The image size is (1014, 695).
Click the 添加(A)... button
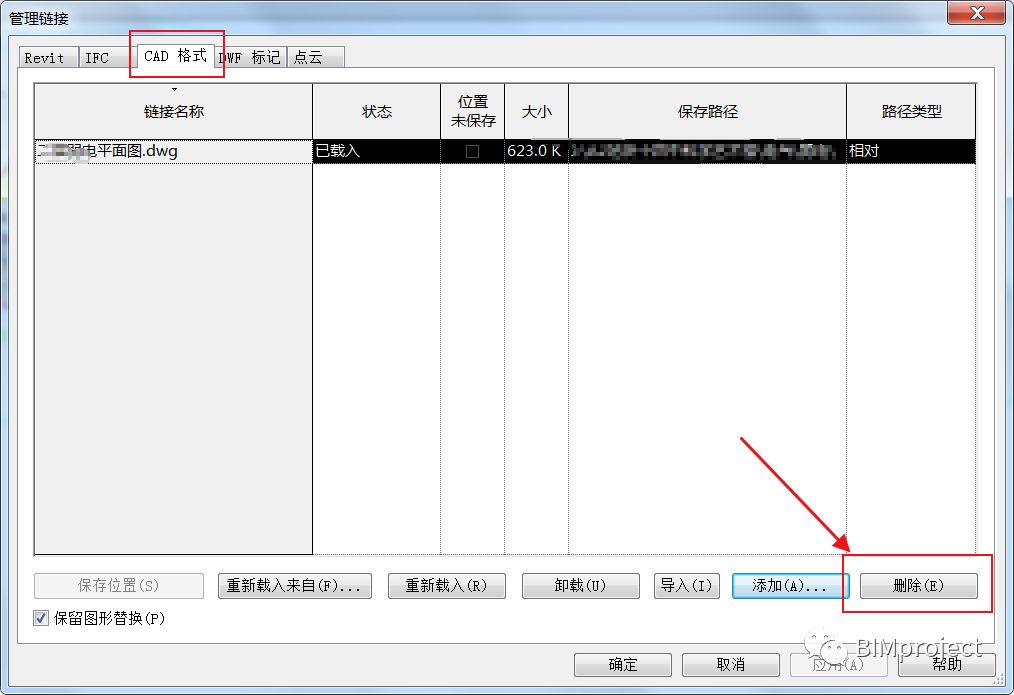(789, 586)
